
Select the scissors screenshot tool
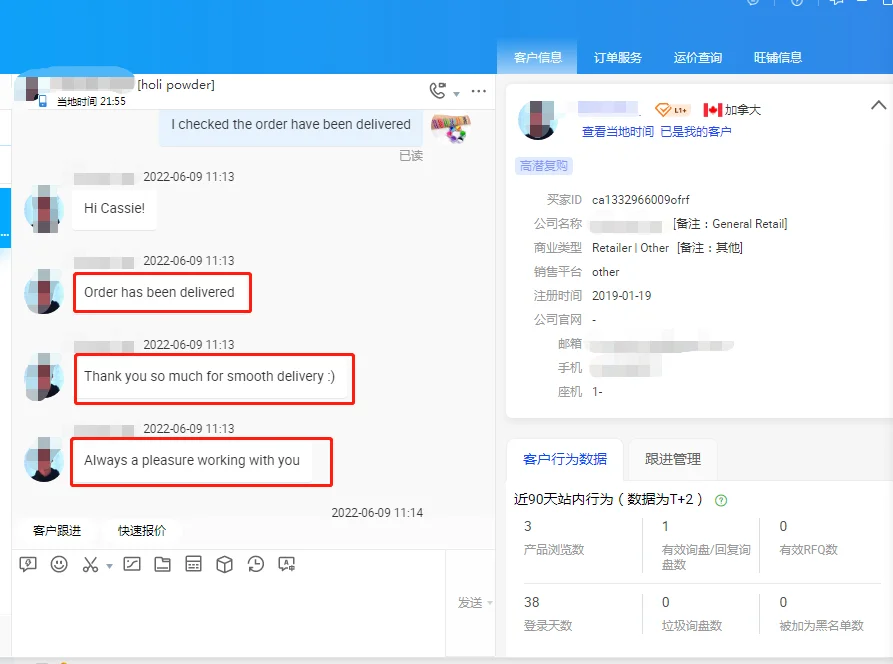tap(90, 564)
